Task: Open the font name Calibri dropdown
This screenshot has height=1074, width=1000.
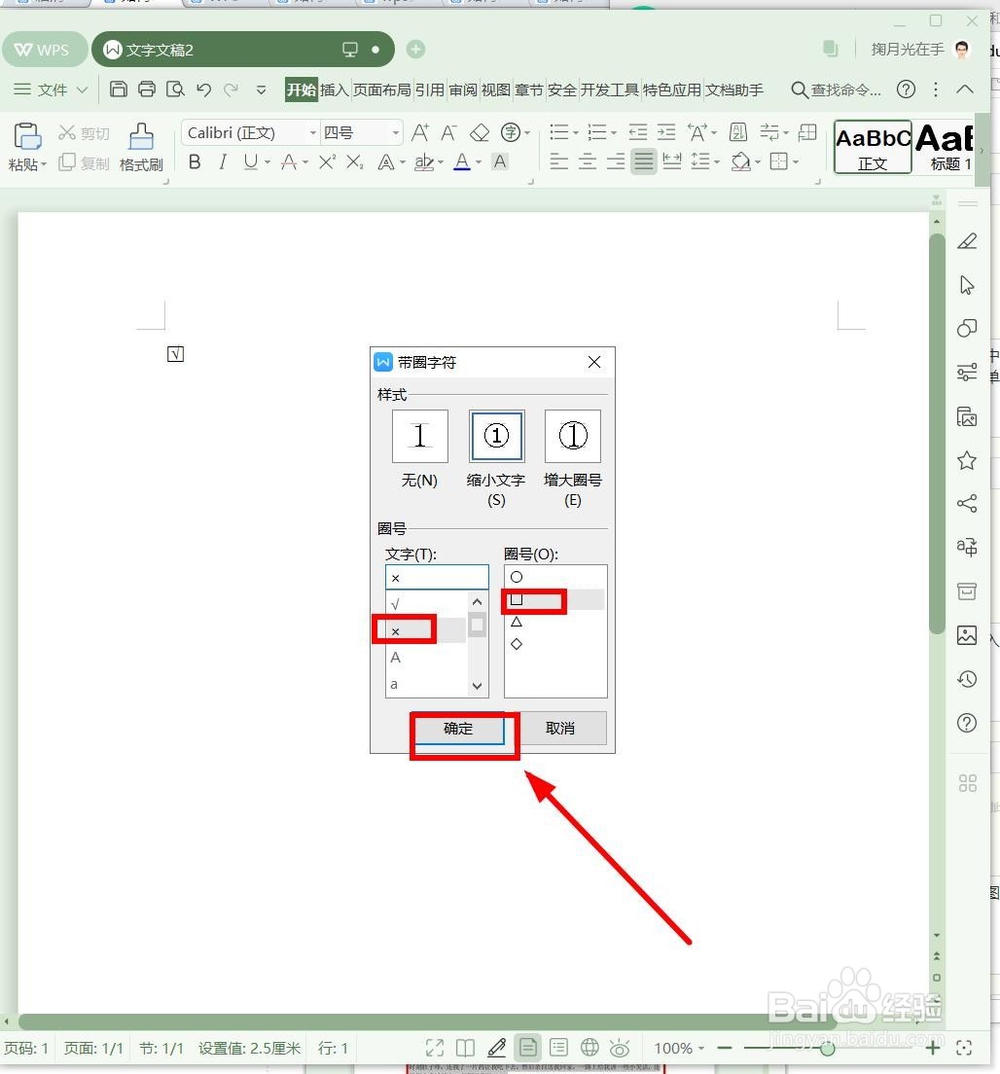Action: click(x=312, y=133)
